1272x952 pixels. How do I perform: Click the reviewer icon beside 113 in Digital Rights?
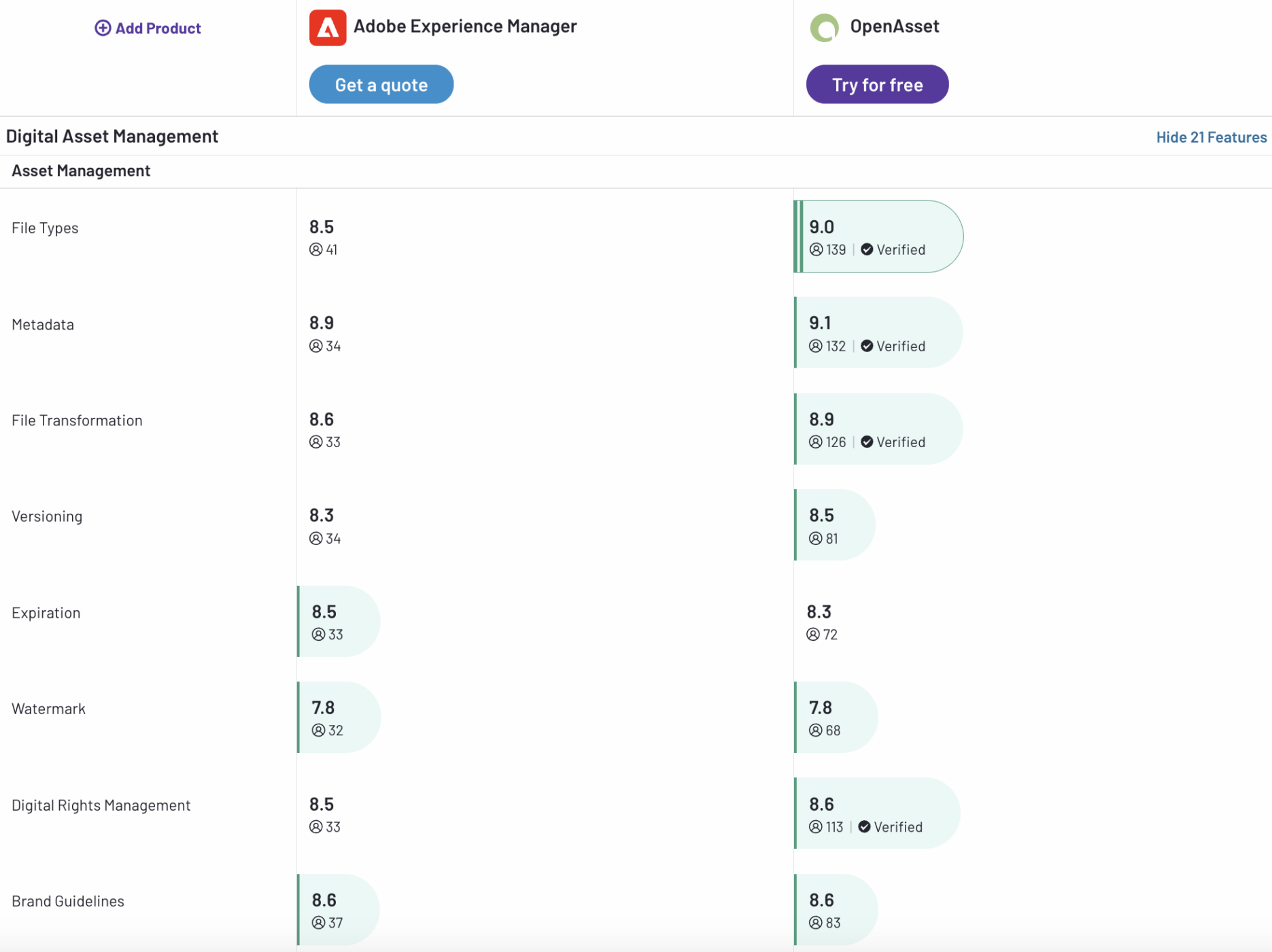(x=816, y=826)
